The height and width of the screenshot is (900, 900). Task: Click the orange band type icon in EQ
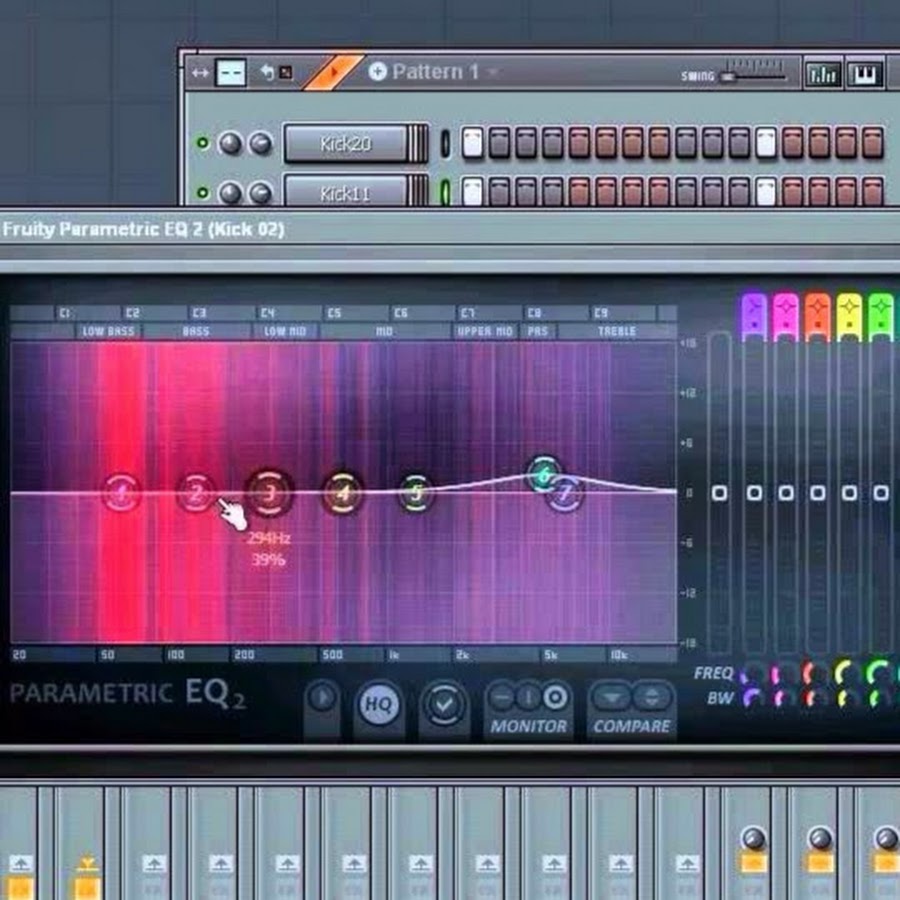point(817,315)
